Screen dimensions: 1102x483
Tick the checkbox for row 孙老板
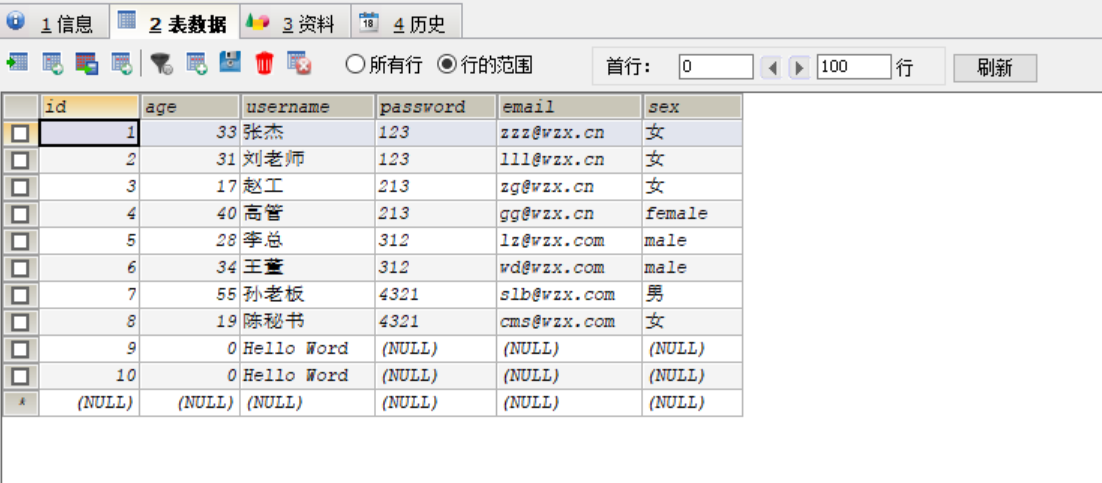click(x=20, y=295)
